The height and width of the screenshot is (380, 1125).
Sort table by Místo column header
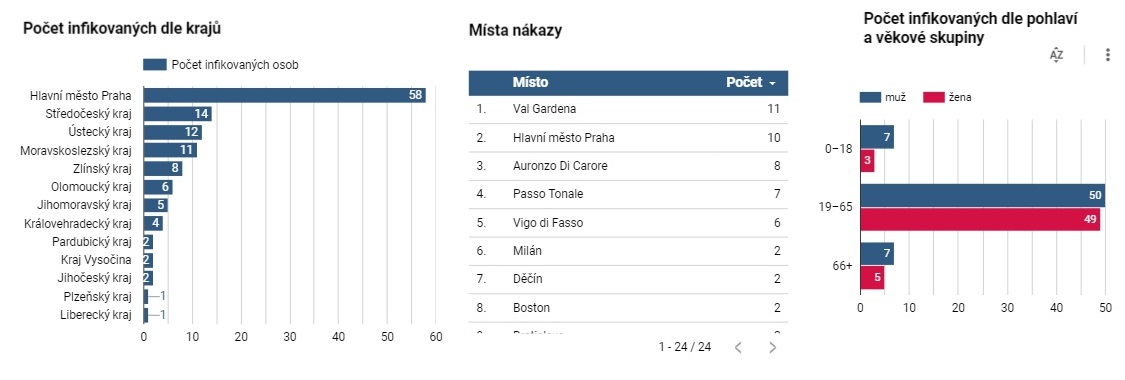point(530,82)
